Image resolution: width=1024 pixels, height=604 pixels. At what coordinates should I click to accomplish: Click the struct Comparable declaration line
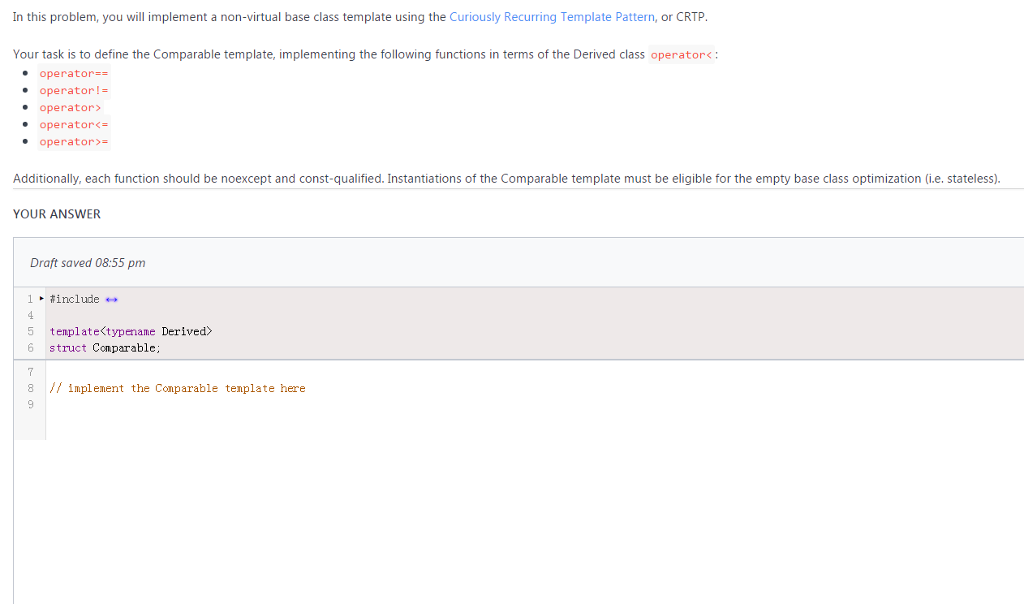point(105,347)
